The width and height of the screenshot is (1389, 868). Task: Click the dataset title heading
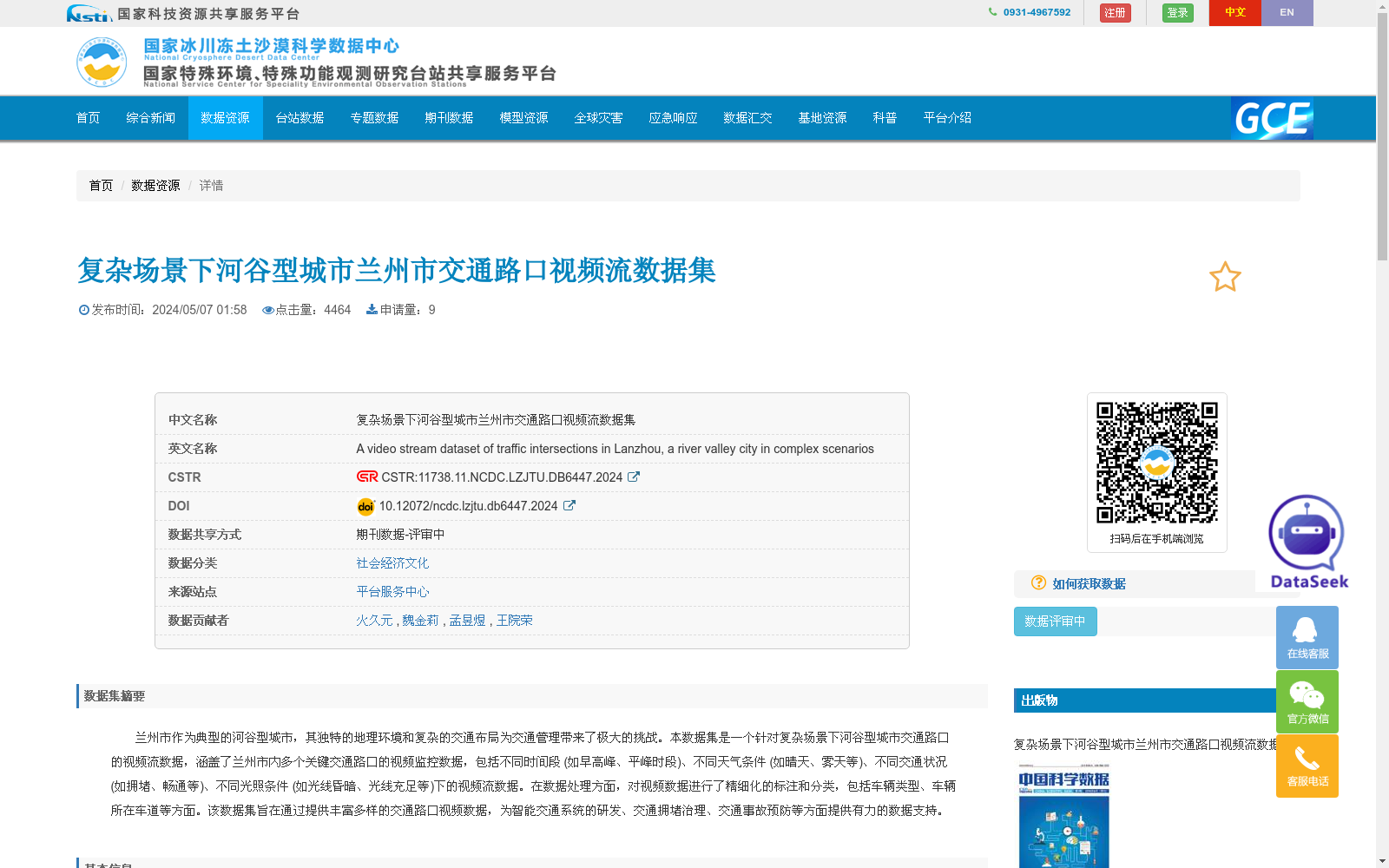click(396, 271)
